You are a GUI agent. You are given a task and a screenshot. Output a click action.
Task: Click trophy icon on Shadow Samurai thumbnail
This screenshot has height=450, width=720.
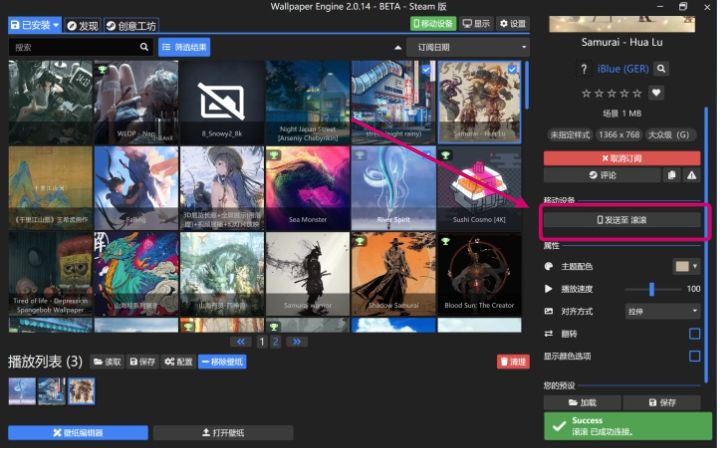(x=360, y=241)
